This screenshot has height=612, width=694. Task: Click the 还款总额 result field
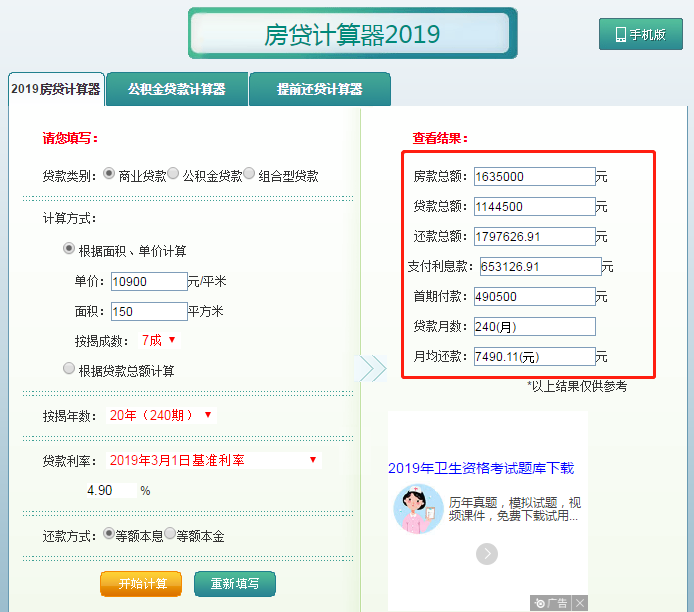coord(535,237)
